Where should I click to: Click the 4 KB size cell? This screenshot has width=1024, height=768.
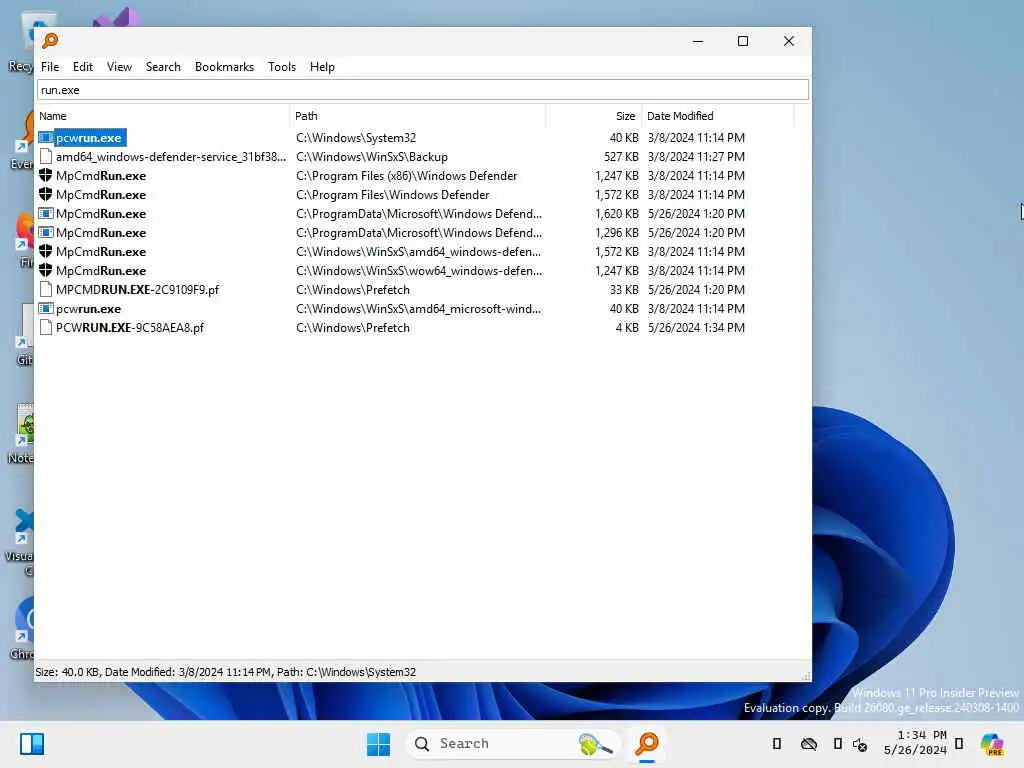click(x=627, y=327)
